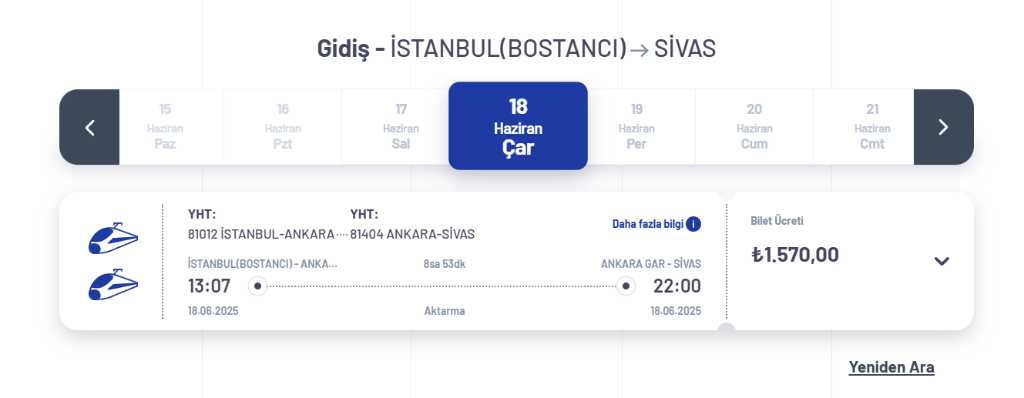
Task: Advance to next week of dates
Action: tap(943, 127)
